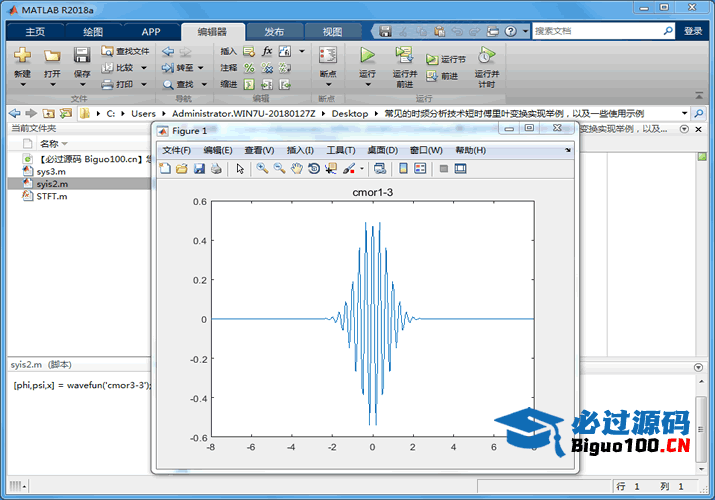Viewport: 715px width, 500px height.
Task: Open the Insert menu in Figure 1
Action: (300, 150)
